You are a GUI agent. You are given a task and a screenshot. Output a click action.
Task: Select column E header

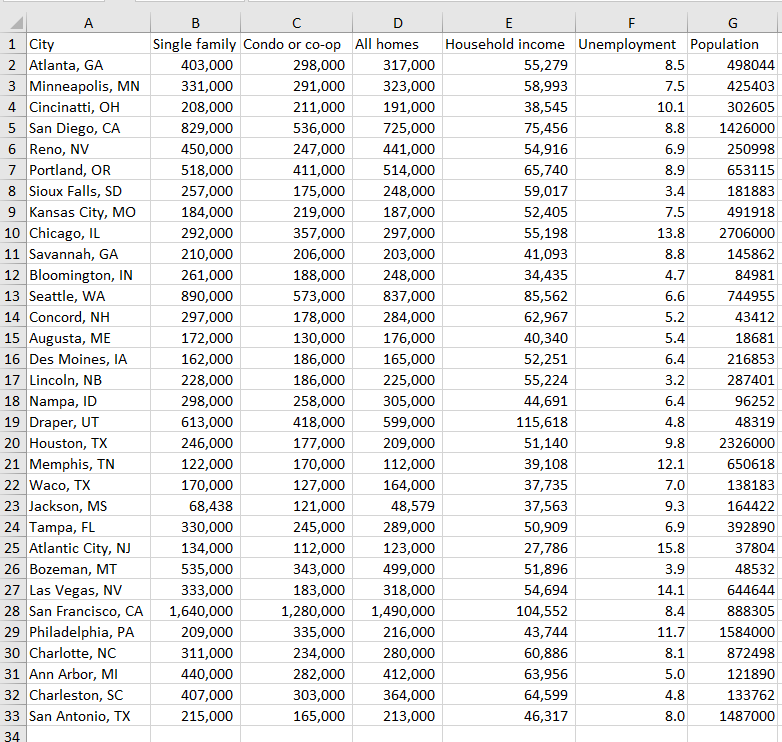tap(509, 23)
